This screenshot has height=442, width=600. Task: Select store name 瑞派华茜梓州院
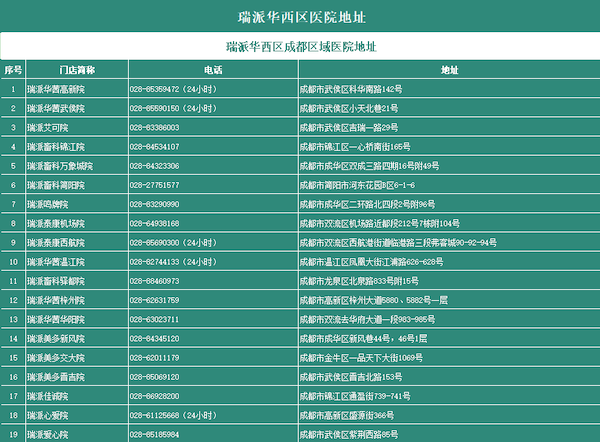click(x=56, y=300)
